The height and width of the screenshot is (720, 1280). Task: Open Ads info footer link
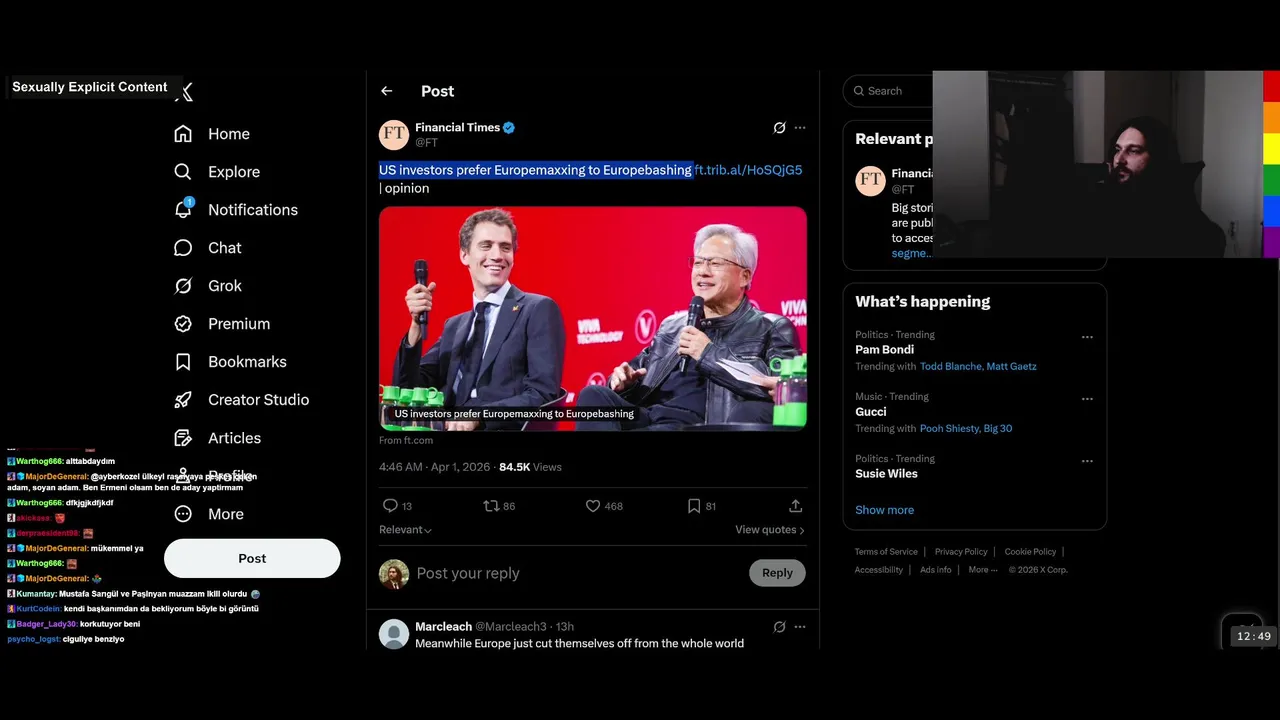coord(936,570)
